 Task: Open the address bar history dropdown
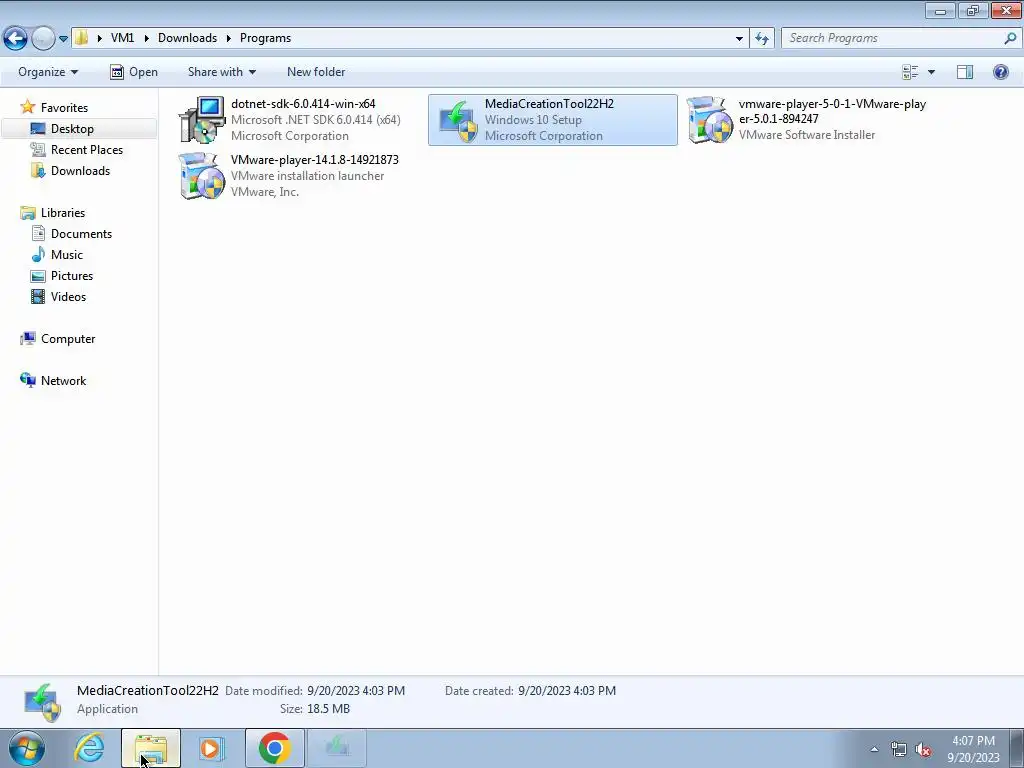pyautogui.click(x=739, y=39)
